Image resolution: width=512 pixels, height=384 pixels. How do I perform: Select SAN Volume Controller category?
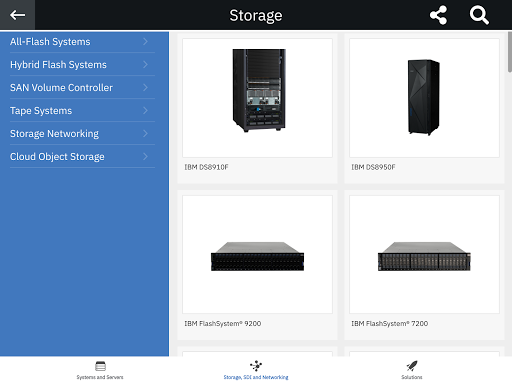[82, 88]
